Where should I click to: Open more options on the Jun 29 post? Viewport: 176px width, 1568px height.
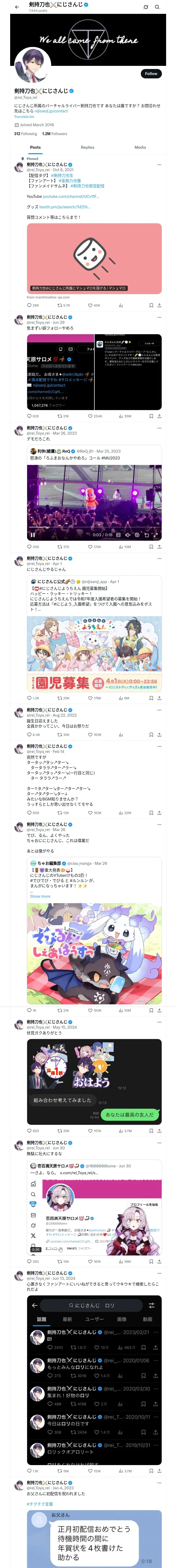click(x=159, y=317)
